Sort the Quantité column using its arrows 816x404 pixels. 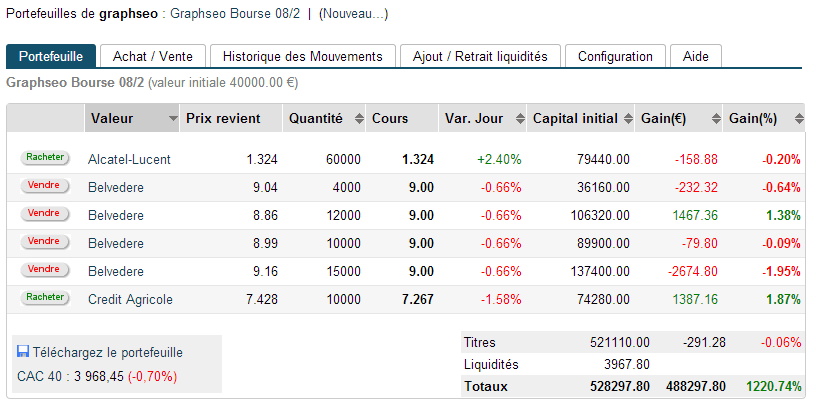coord(359,119)
